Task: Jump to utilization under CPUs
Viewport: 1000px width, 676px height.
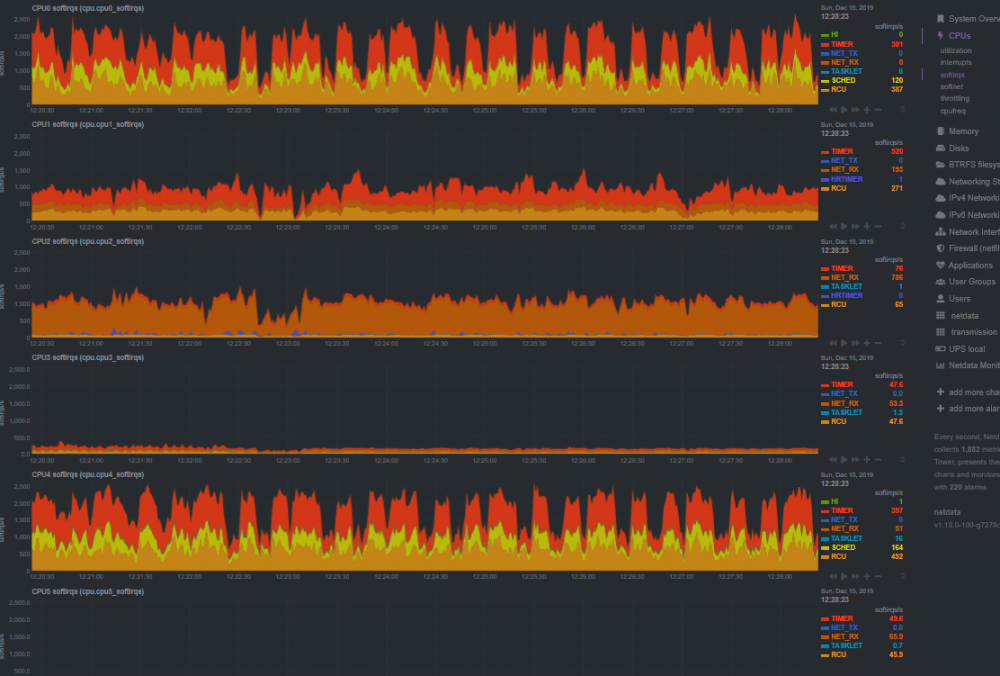Action: pos(956,50)
